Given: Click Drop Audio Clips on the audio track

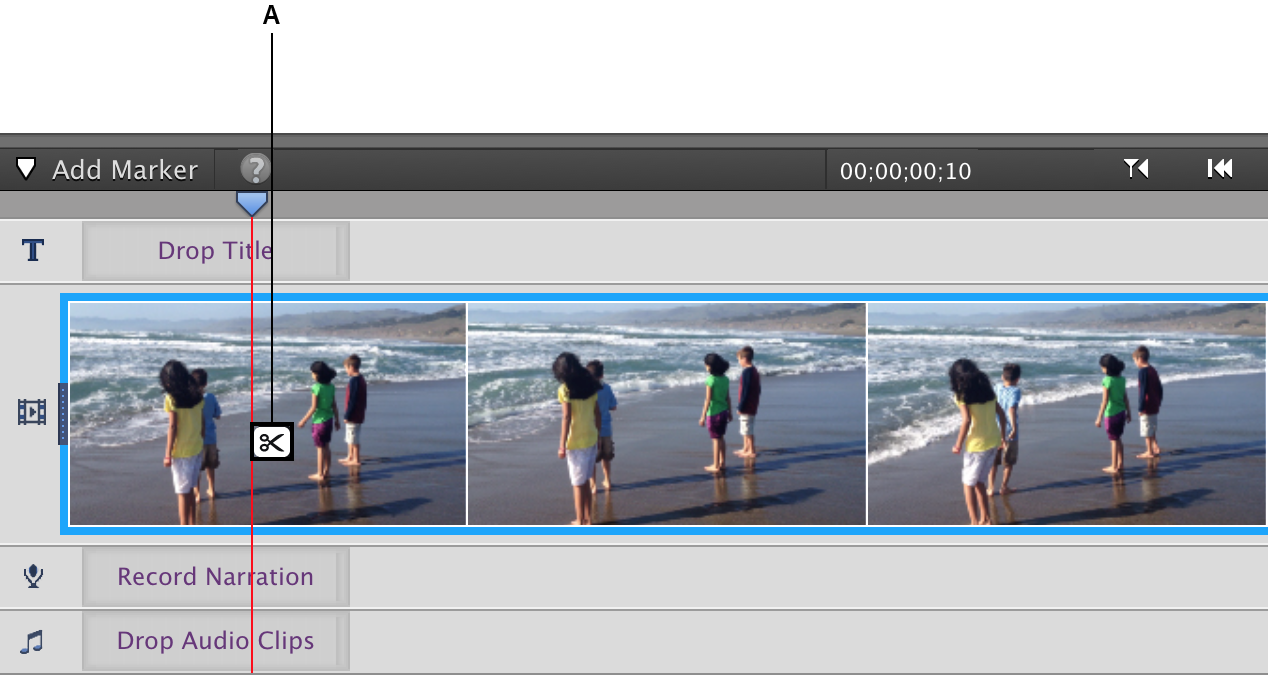Looking at the screenshot, I should (215, 640).
